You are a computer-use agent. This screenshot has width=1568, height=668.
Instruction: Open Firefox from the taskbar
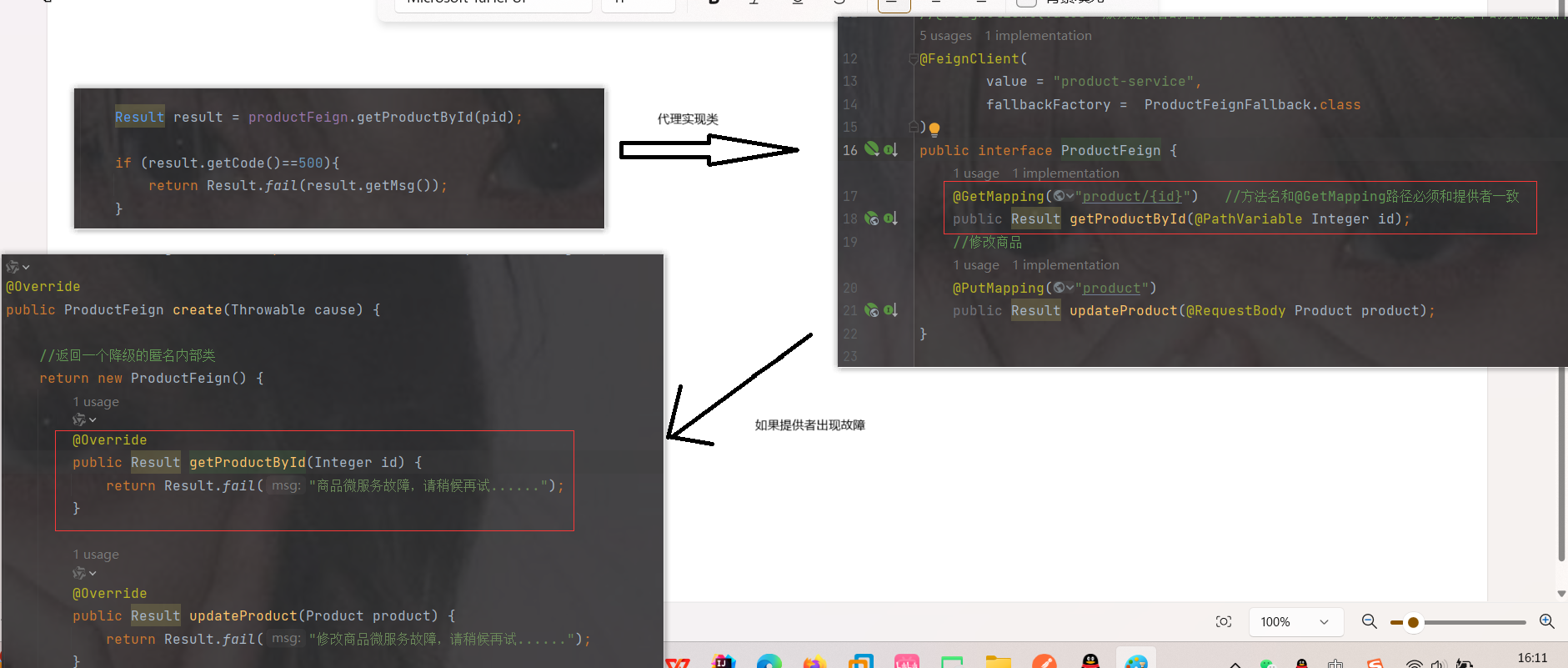814,663
